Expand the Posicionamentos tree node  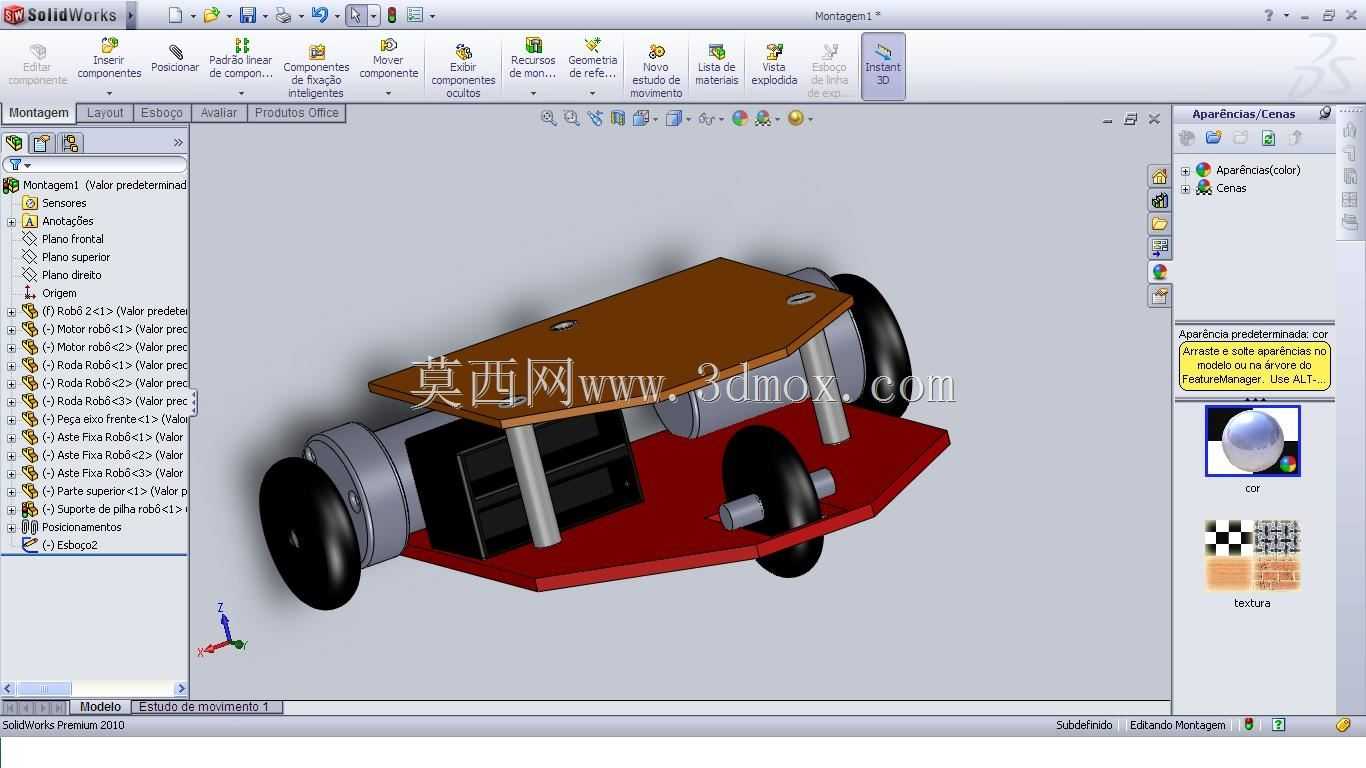(x=12, y=527)
